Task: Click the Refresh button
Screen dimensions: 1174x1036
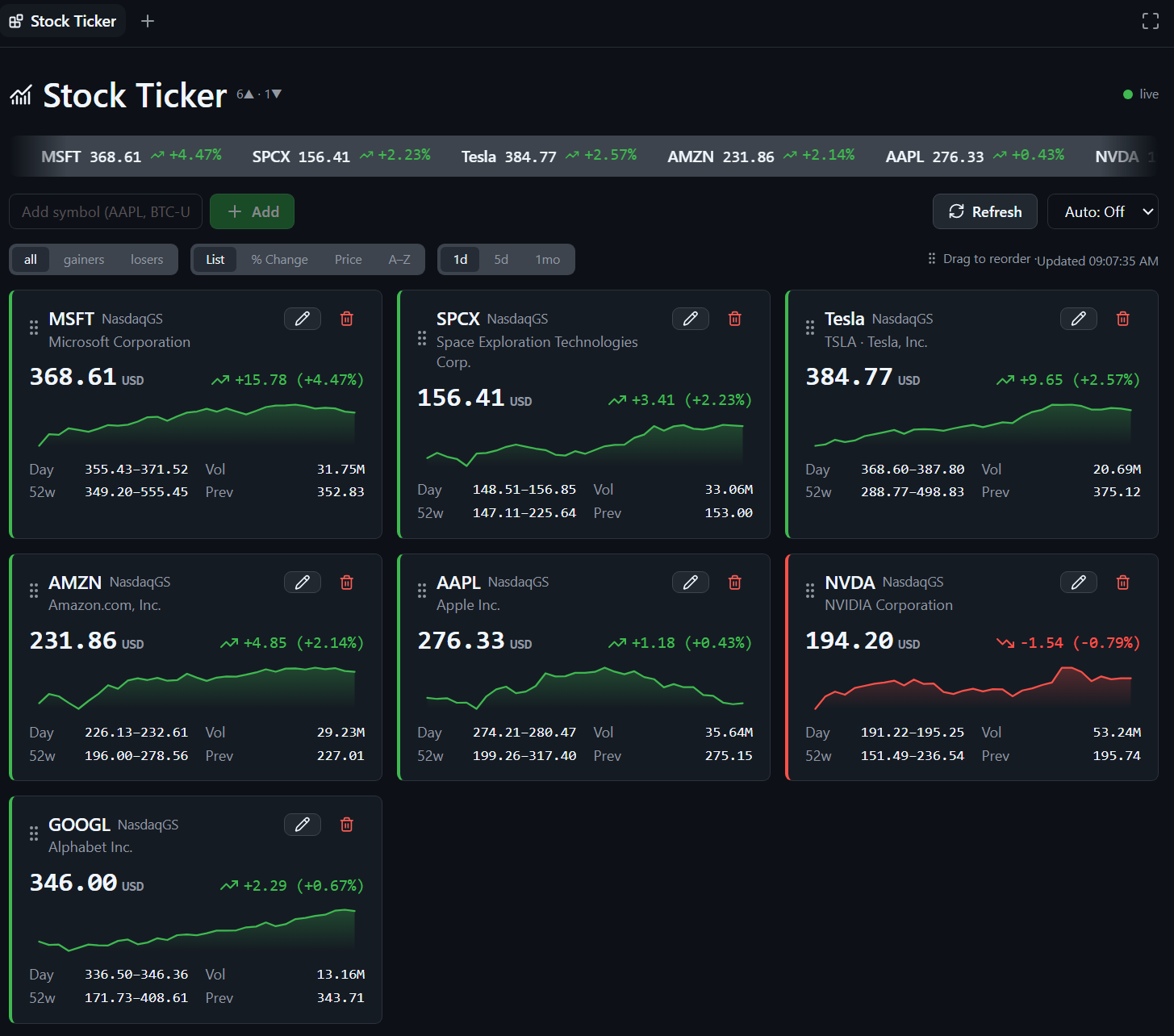Action: pyautogui.click(x=985, y=211)
